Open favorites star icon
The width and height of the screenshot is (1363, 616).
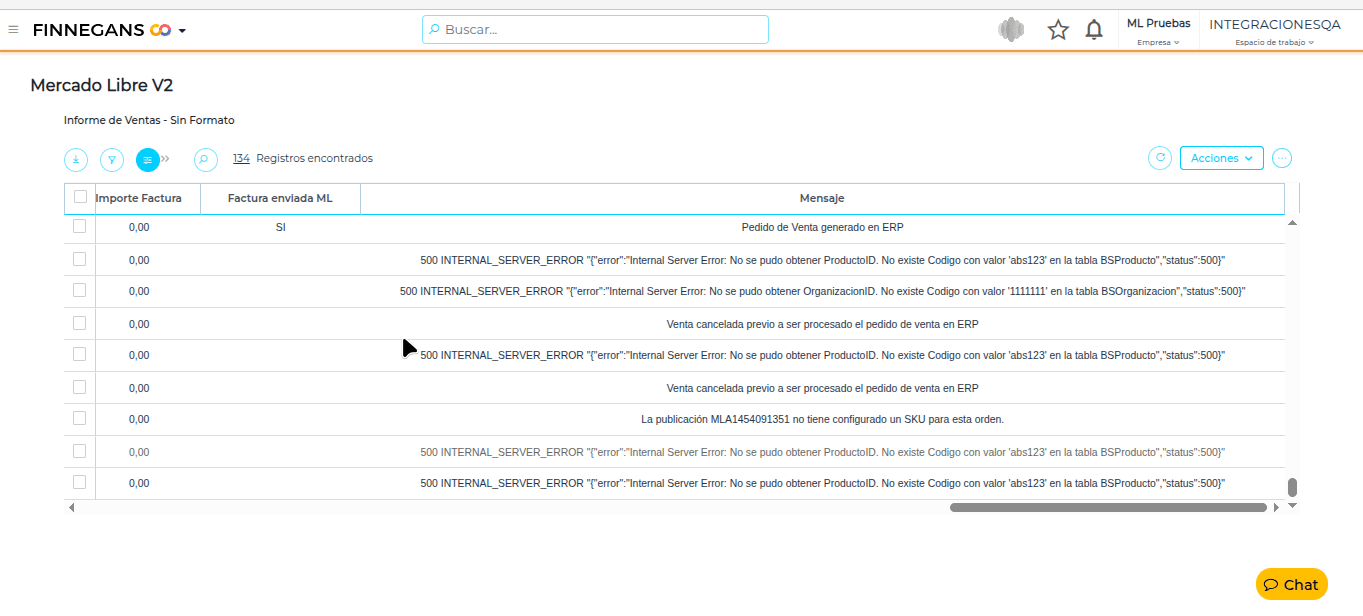click(x=1058, y=30)
